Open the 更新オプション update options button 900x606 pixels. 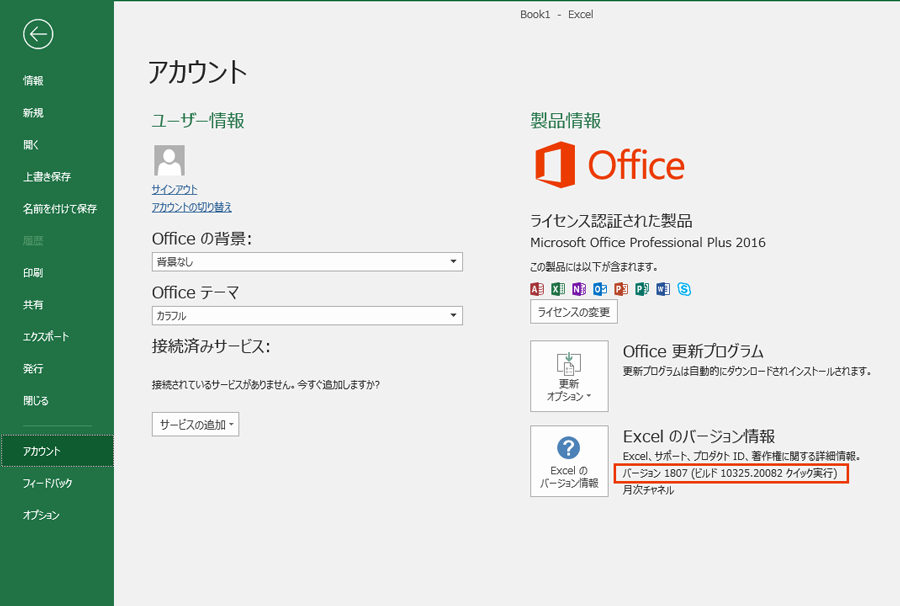(x=569, y=376)
